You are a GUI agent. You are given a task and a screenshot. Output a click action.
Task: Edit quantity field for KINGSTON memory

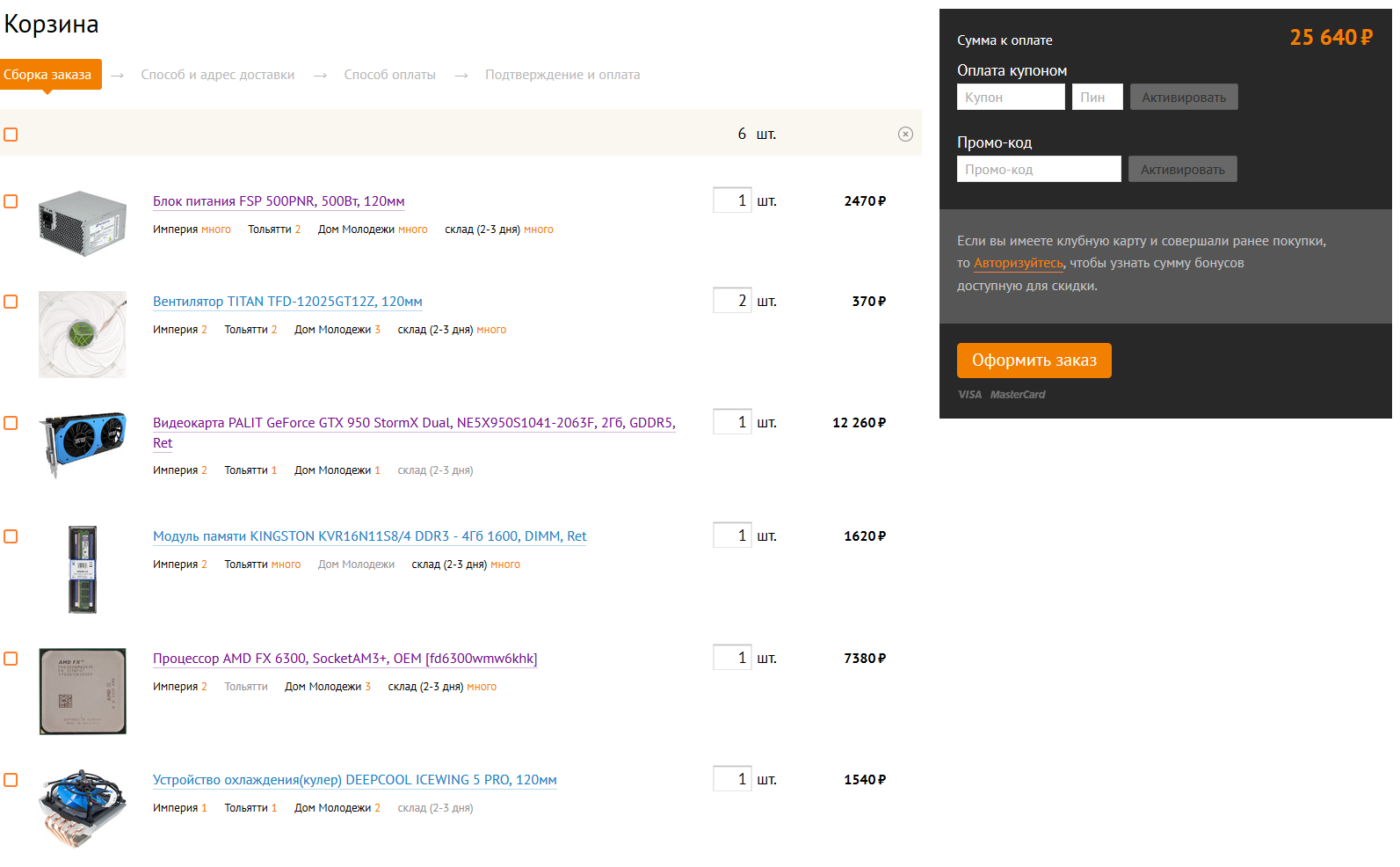732,535
